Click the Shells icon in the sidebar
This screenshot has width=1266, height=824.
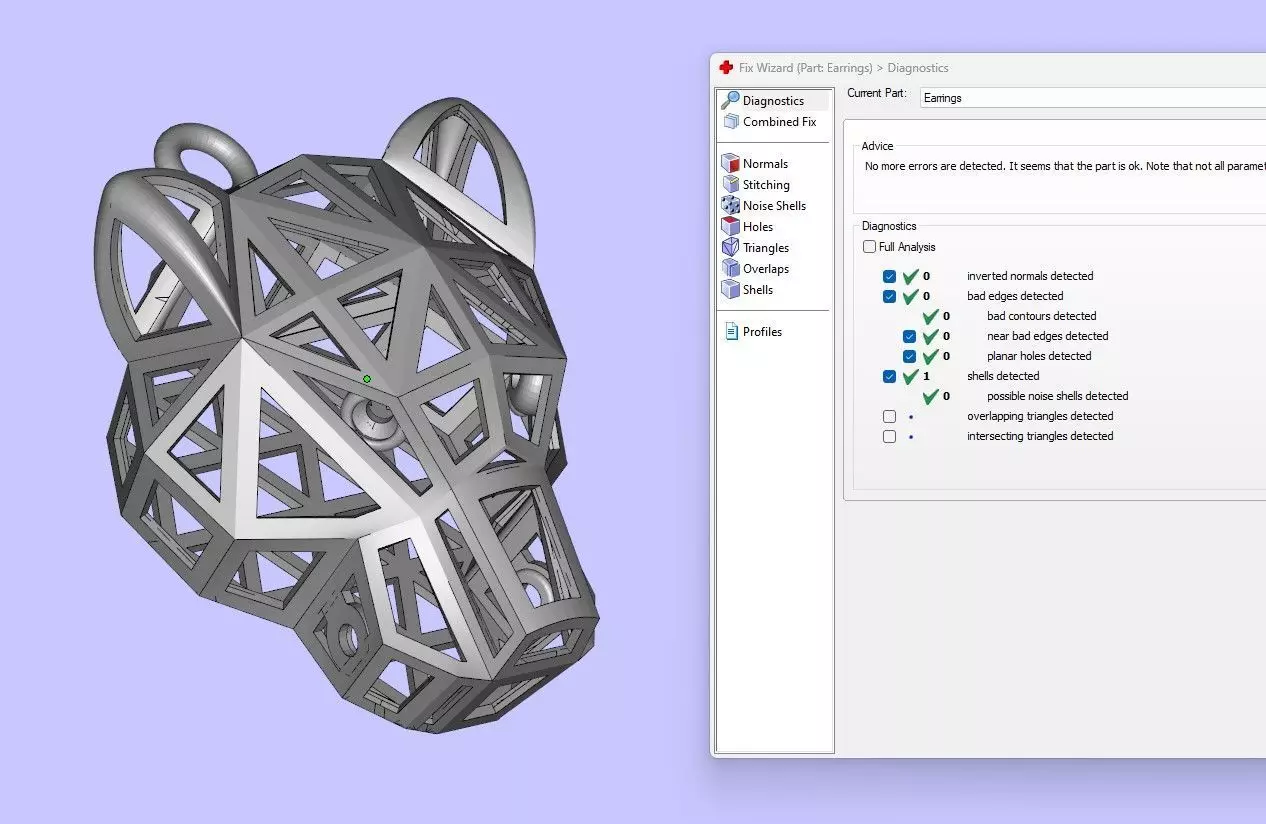click(730, 290)
